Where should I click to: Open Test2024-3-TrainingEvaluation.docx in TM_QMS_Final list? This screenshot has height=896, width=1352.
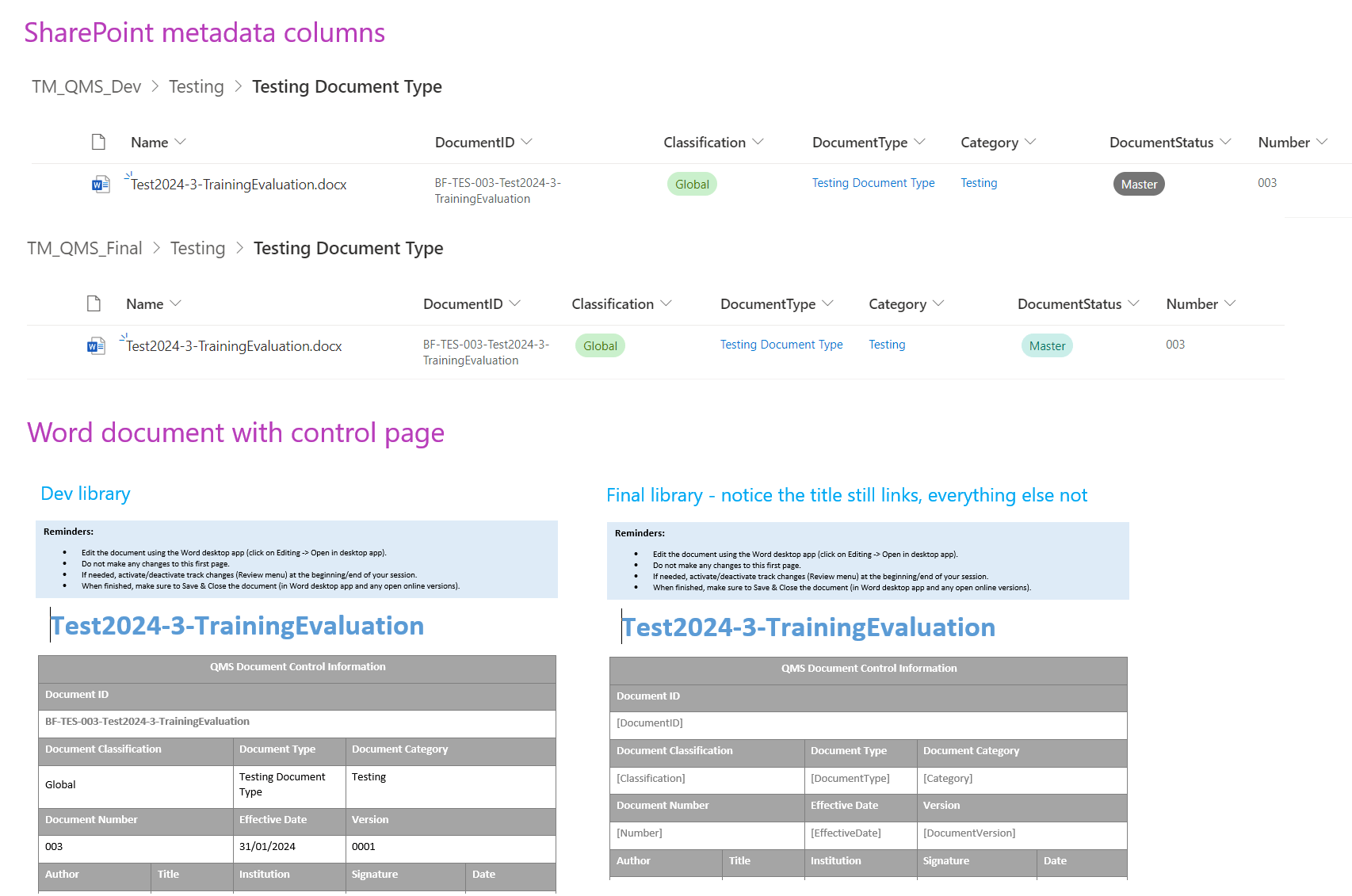click(x=234, y=346)
